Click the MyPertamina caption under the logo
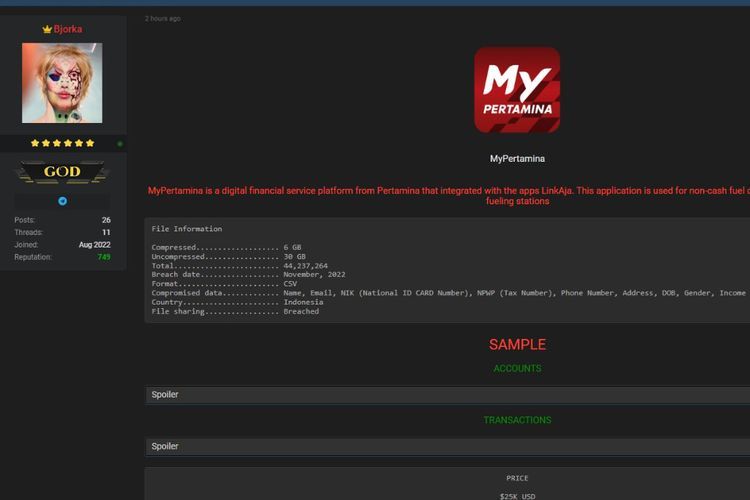Image resolution: width=750 pixels, height=500 pixels. point(517,159)
